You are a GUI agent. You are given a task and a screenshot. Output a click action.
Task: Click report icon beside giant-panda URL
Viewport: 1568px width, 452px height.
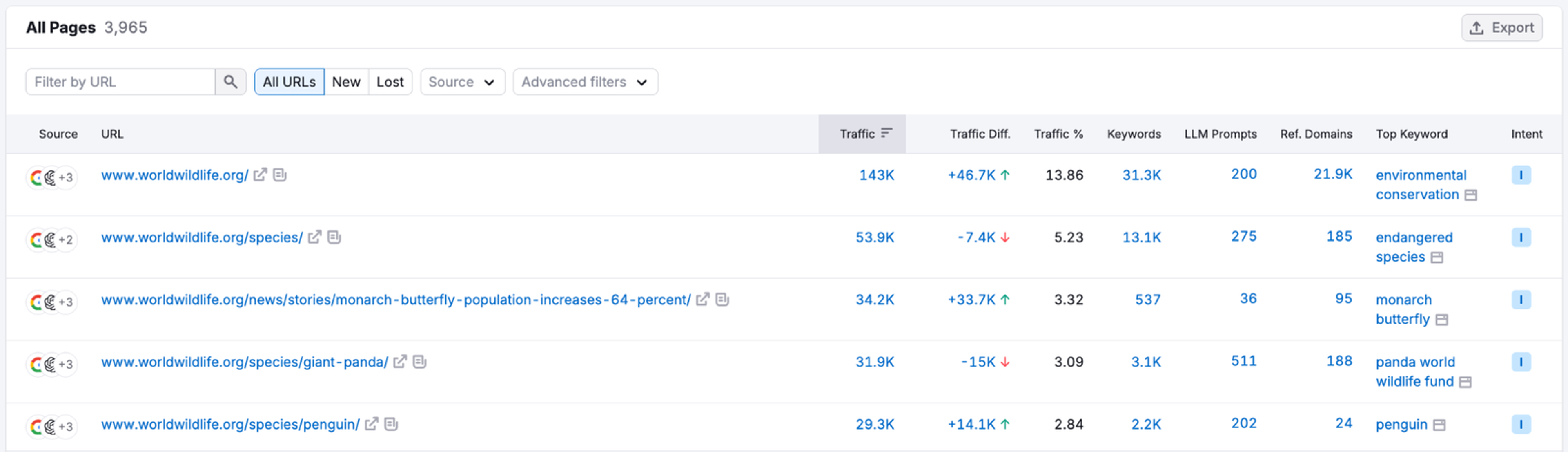coord(419,362)
